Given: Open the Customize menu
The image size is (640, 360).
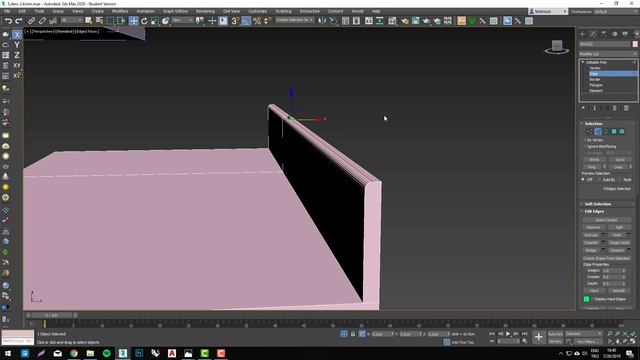Looking at the screenshot, I should click(258, 11).
